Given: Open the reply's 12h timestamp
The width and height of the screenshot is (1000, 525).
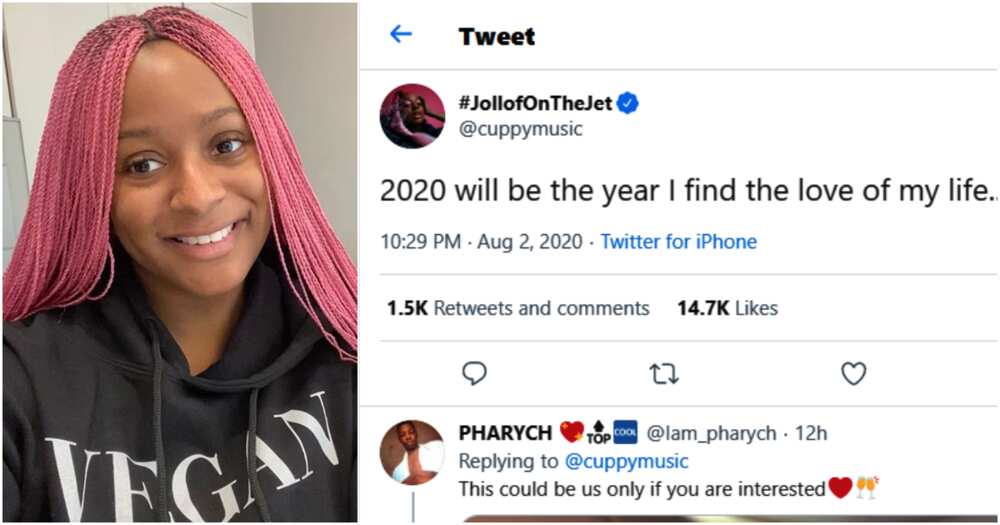Looking at the screenshot, I should [811, 433].
